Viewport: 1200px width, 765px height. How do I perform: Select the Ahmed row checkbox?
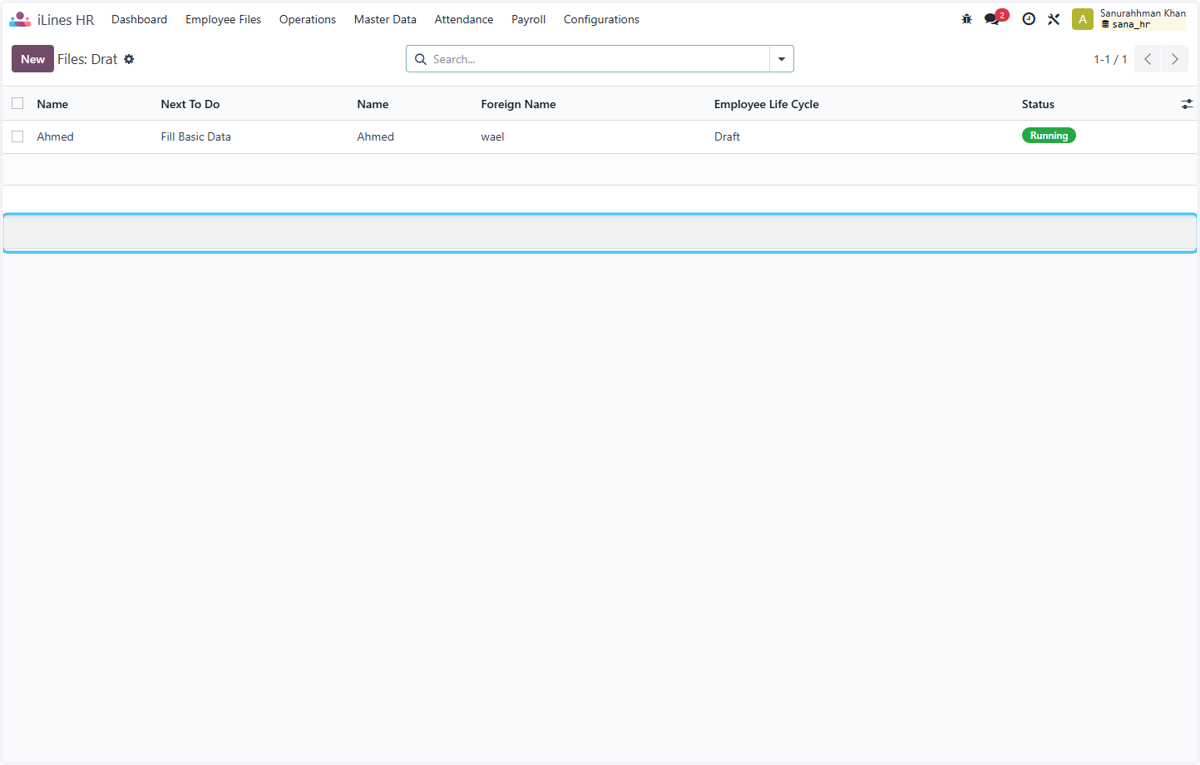coord(17,136)
